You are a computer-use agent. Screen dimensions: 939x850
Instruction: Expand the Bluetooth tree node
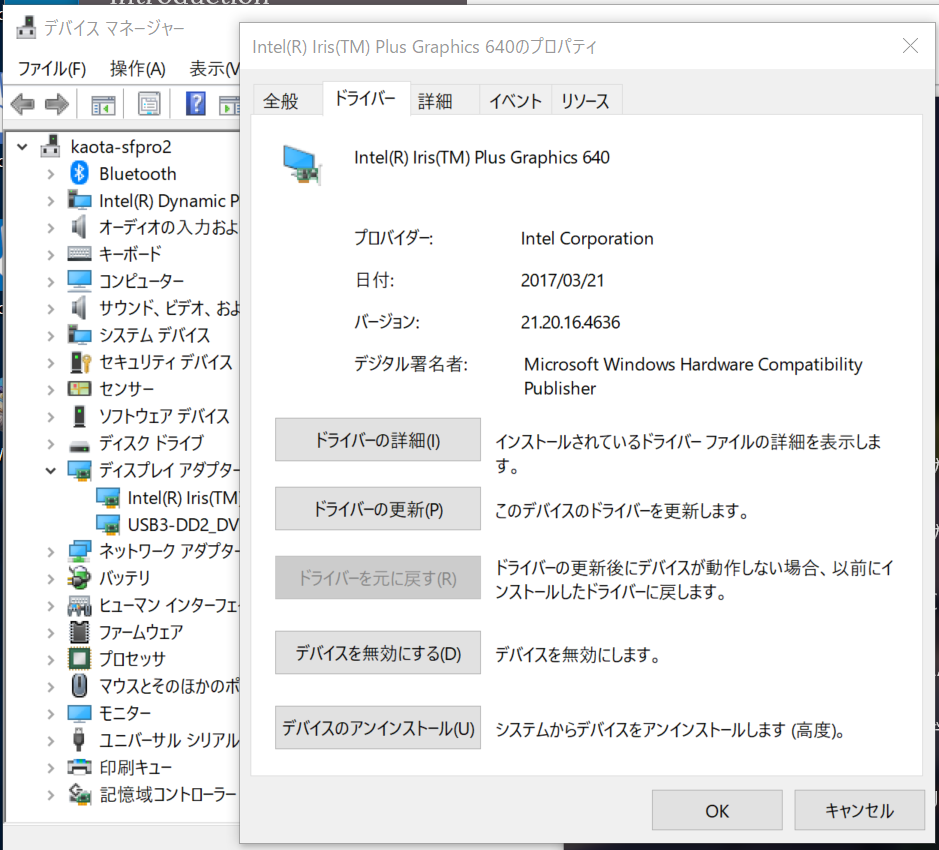pyautogui.click(x=51, y=174)
